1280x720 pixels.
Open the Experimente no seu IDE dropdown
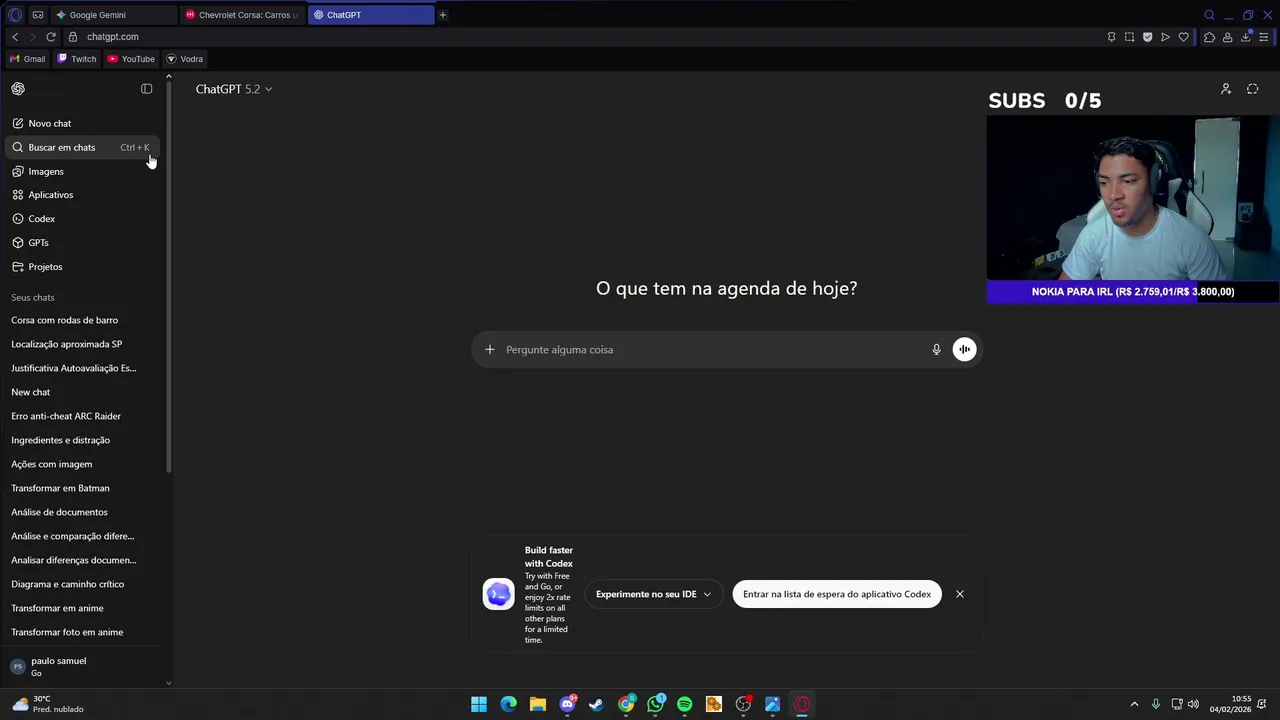pyautogui.click(x=653, y=594)
